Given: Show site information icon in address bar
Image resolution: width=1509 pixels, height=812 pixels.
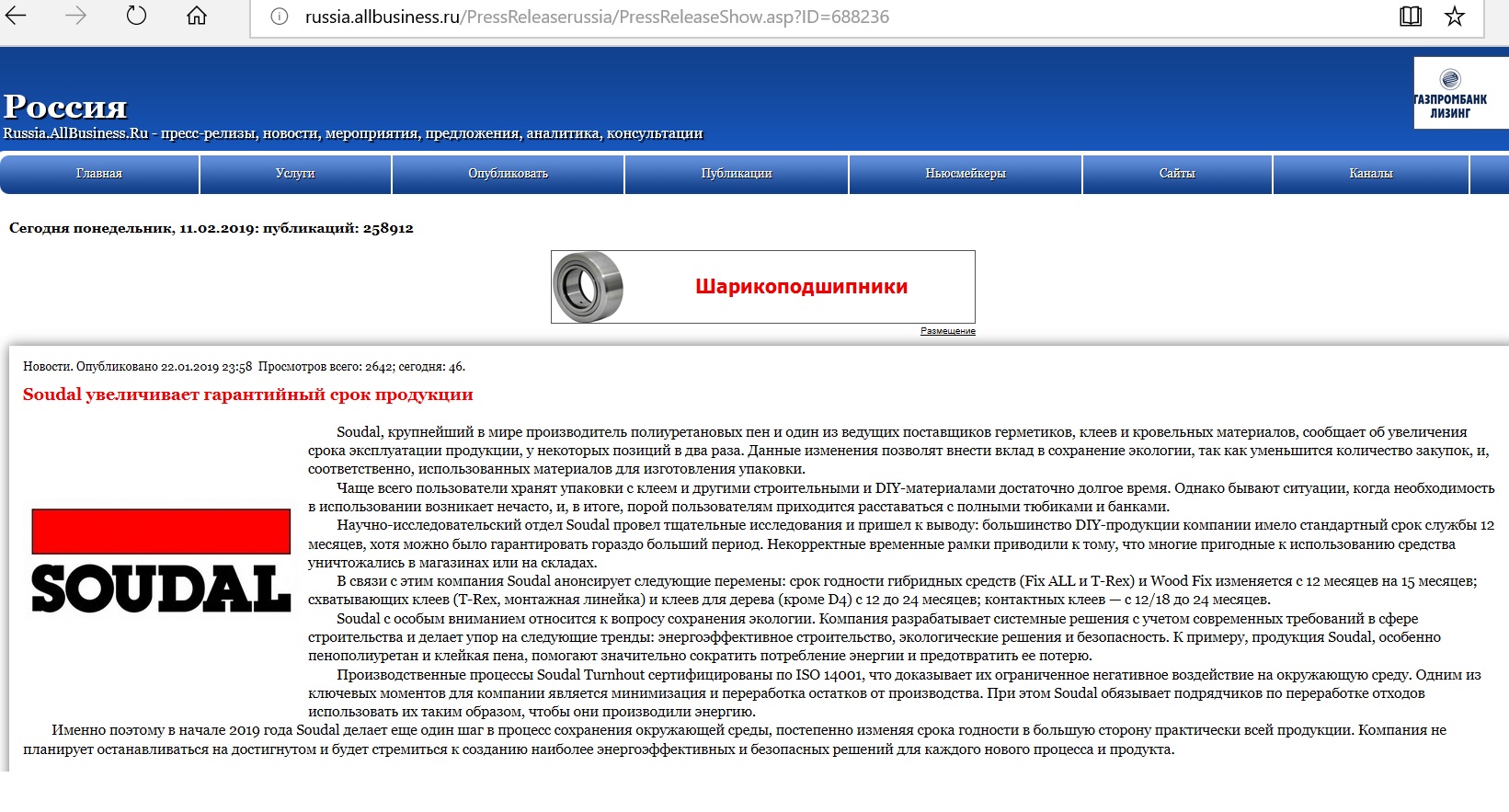Looking at the screenshot, I should (x=280, y=17).
